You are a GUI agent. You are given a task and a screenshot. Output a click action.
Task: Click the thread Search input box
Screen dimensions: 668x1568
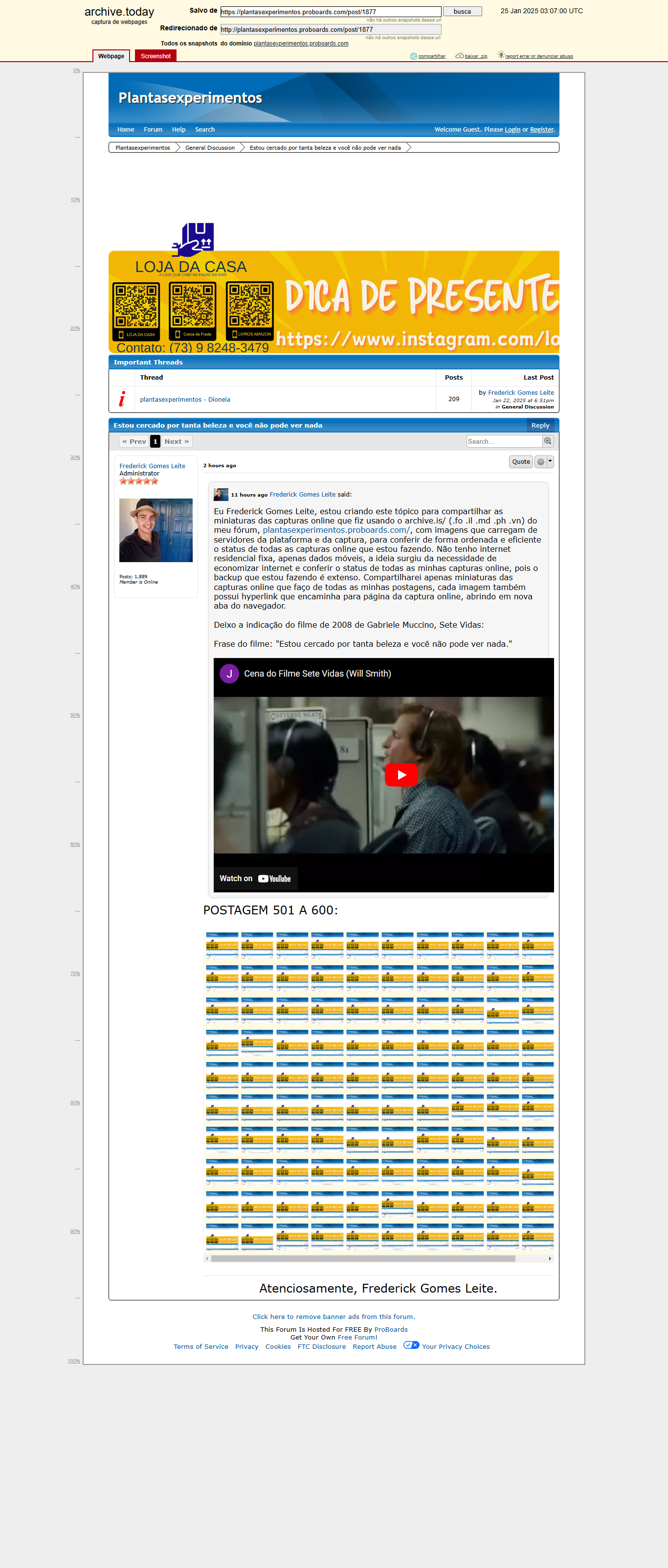pyautogui.click(x=504, y=441)
